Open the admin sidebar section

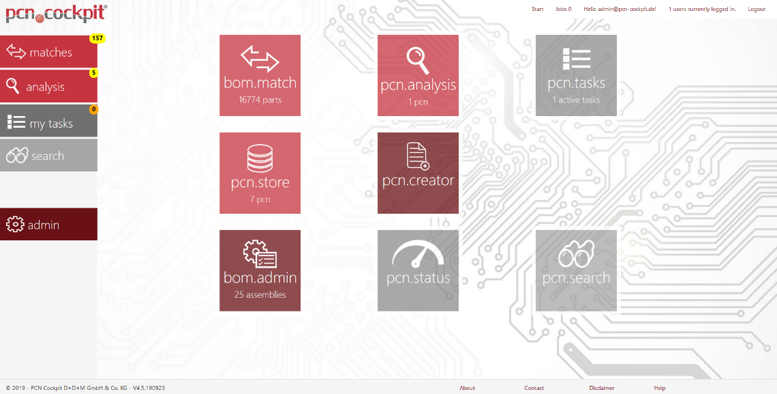pos(49,224)
